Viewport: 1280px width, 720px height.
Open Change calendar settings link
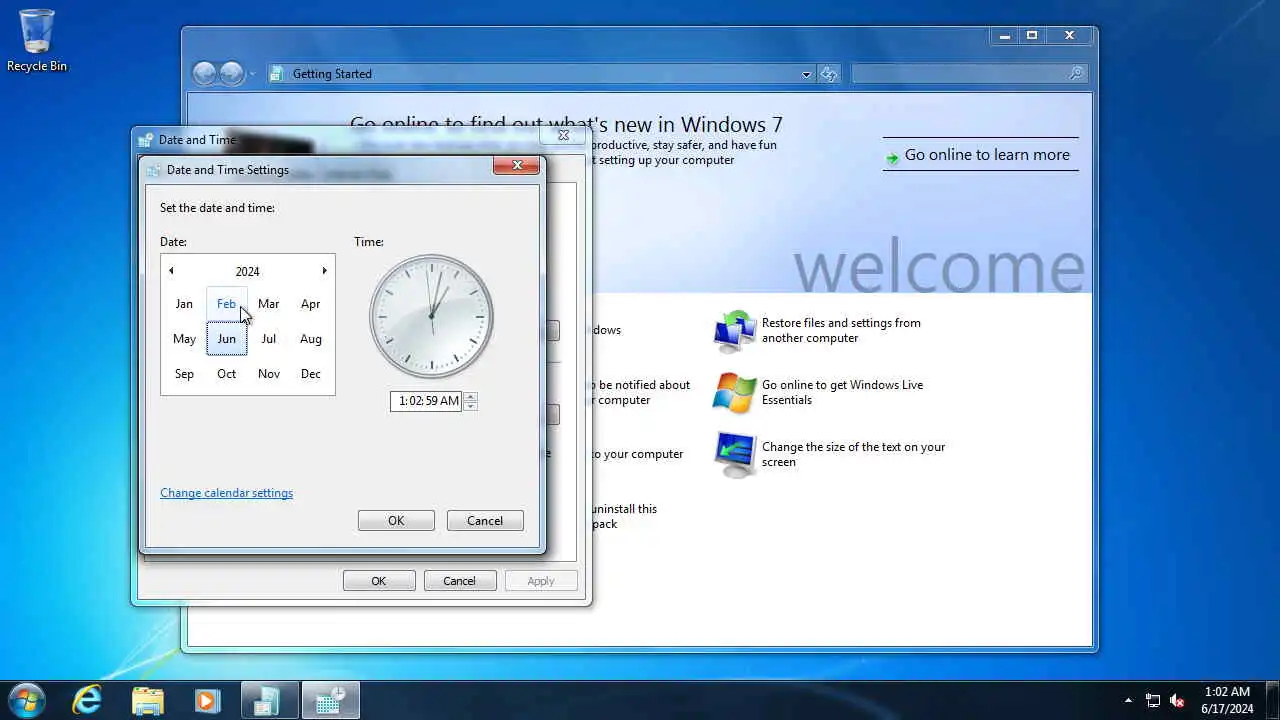226,493
